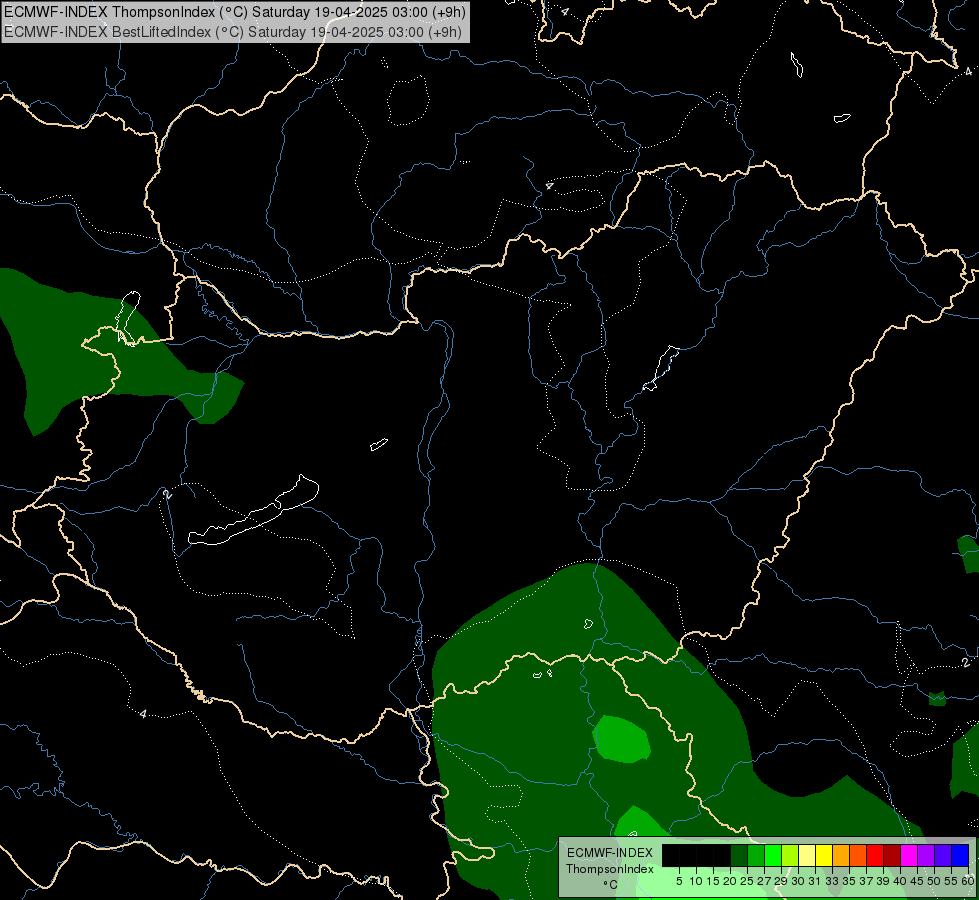Viewport: 979px width, 900px height.
Task: Select the orange legend swatch between 33 and 35
Action: pyautogui.click(x=841, y=855)
